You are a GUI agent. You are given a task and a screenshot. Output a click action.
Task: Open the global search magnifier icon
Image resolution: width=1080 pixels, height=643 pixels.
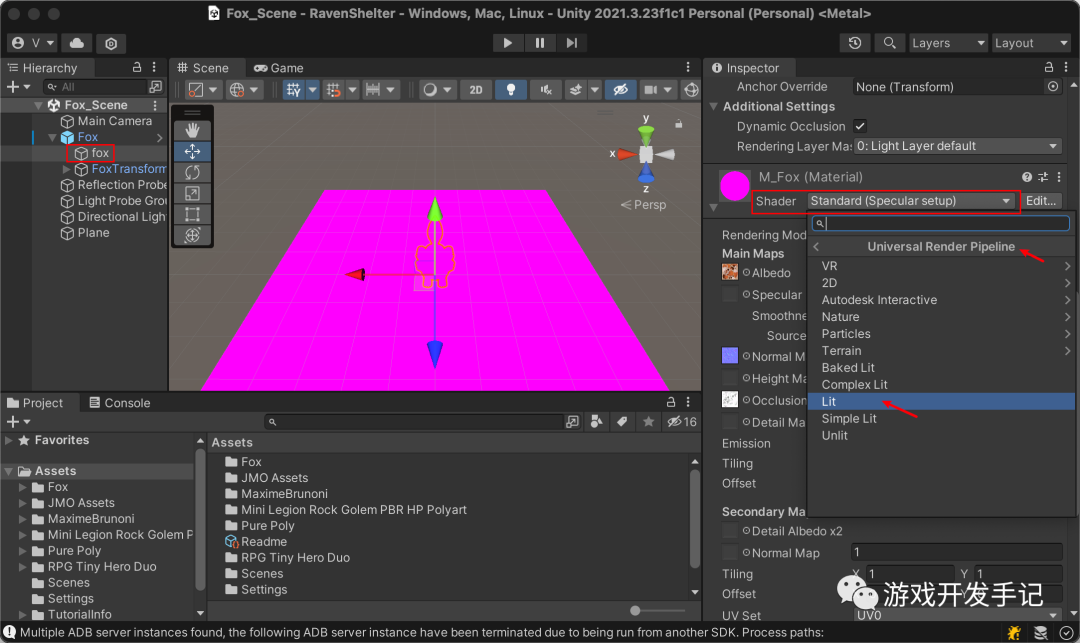889,43
